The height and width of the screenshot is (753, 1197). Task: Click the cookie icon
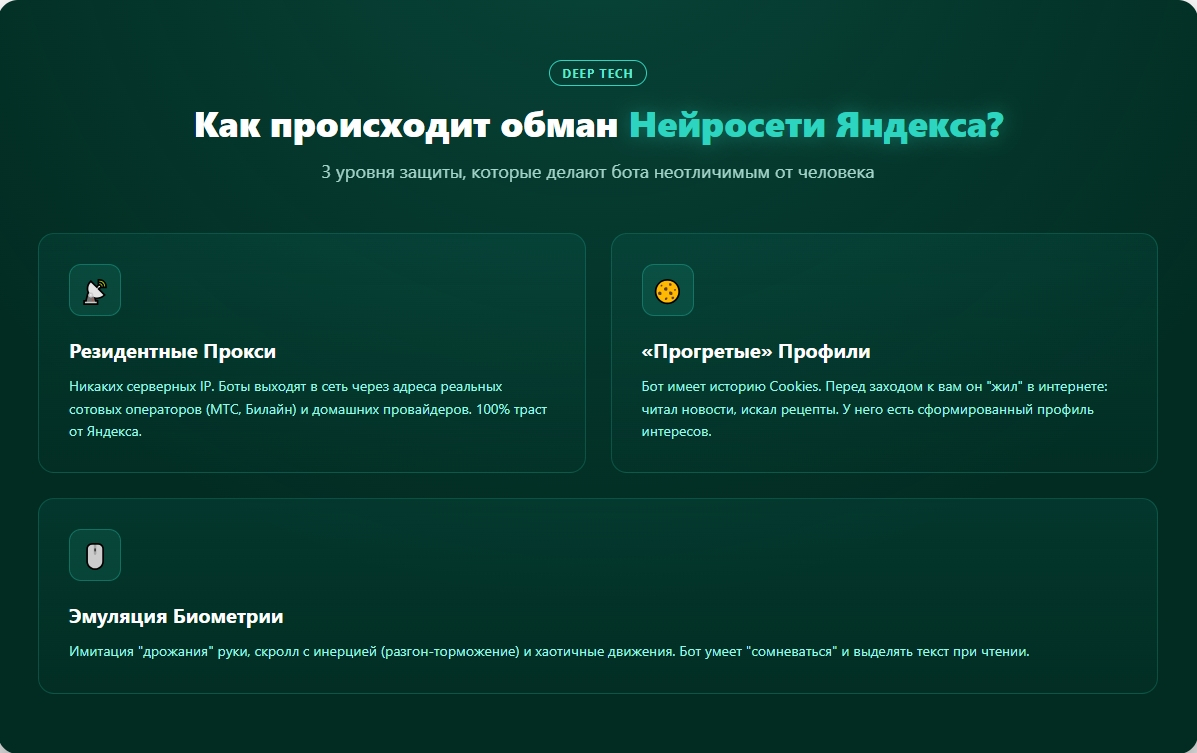coord(667,290)
